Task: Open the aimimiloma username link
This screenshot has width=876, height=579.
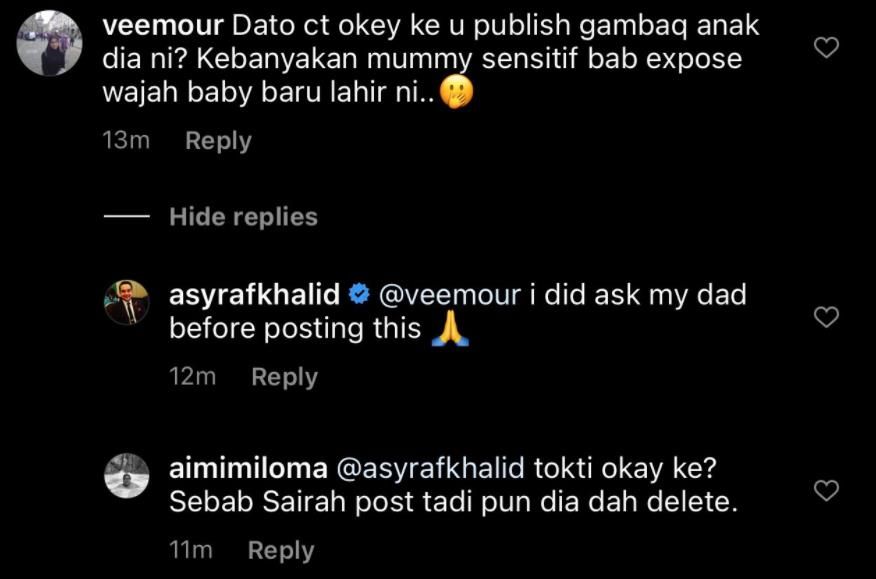Action: pos(249,468)
